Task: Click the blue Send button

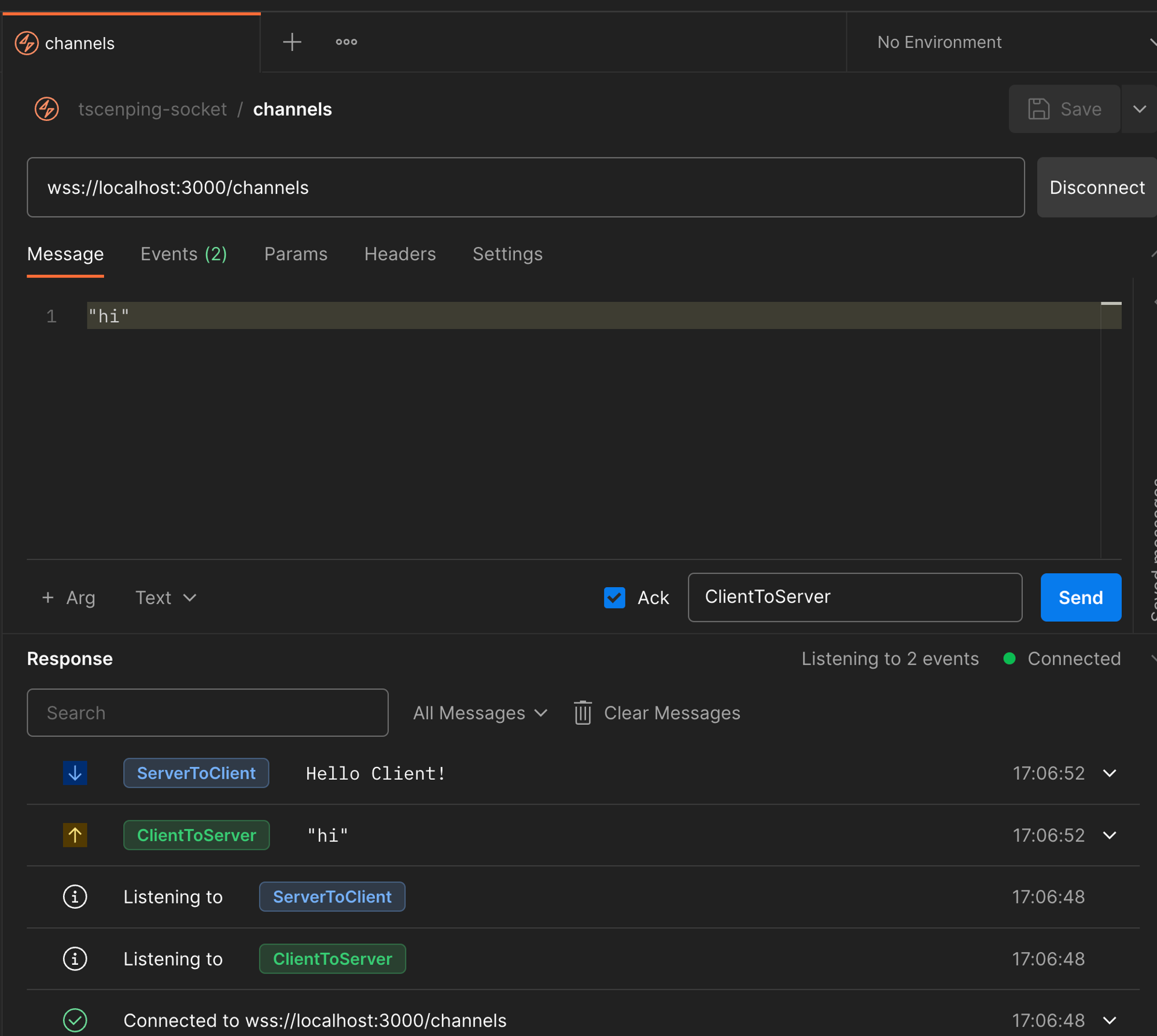Action: 1080,597
